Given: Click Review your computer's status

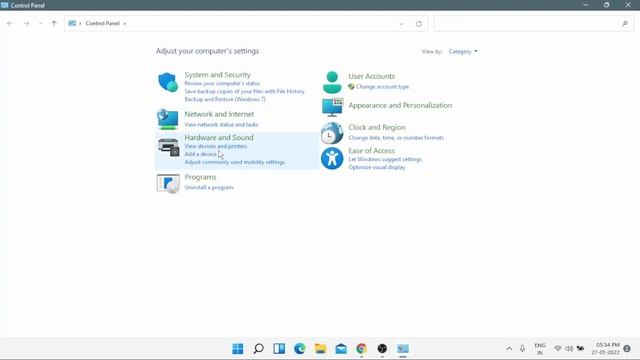Looking at the screenshot, I should click(x=222, y=83).
